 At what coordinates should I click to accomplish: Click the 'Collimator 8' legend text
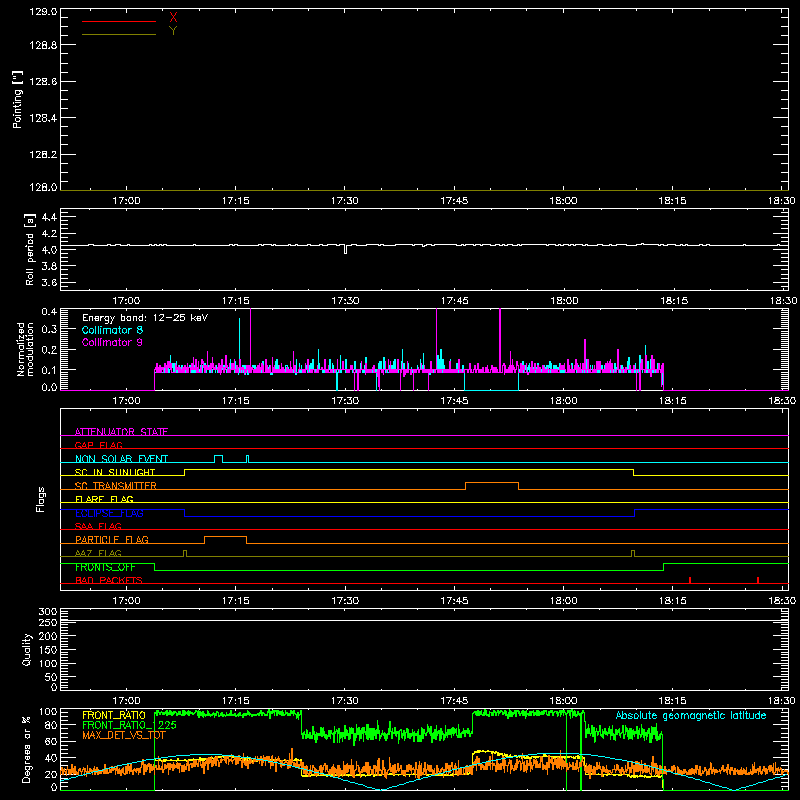coord(112,330)
